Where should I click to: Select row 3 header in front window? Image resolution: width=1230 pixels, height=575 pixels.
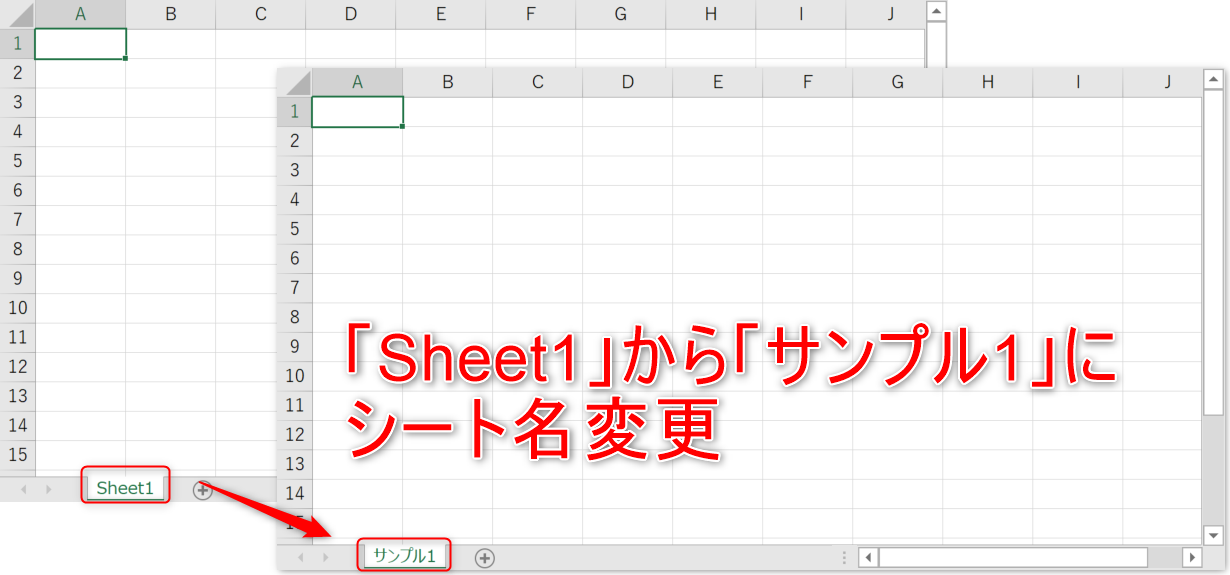(294, 170)
